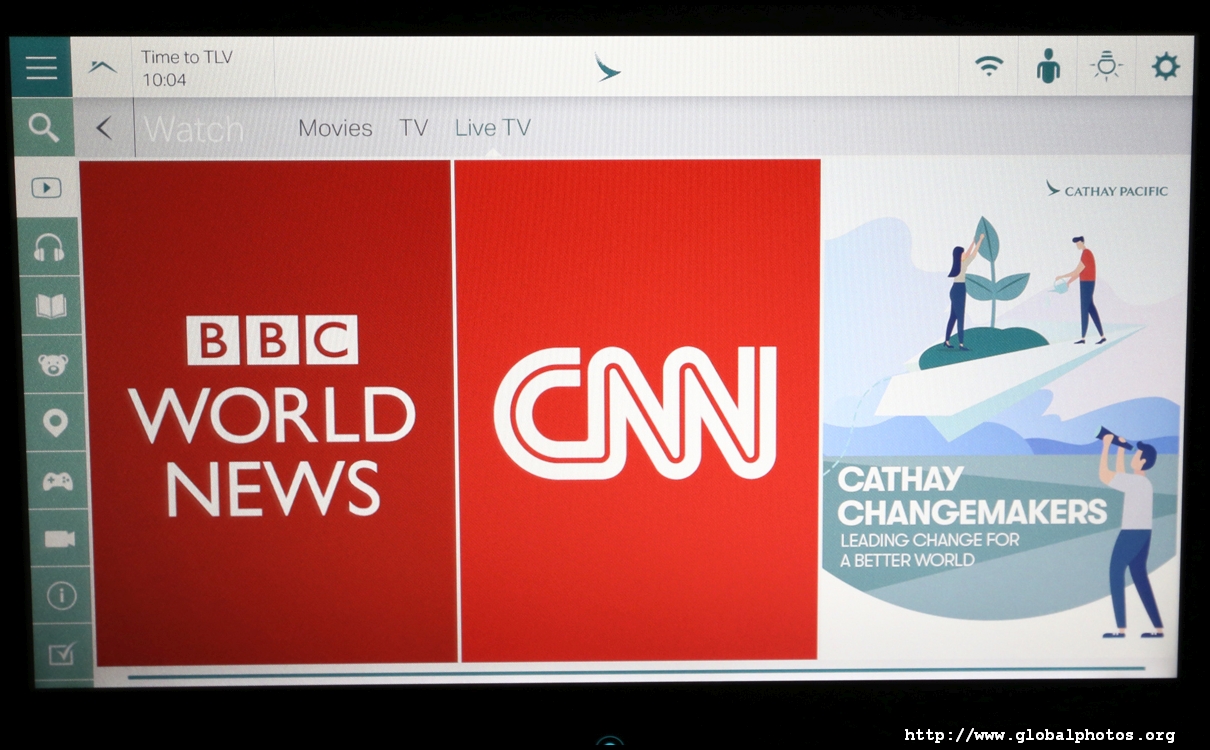The width and height of the screenshot is (1210, 750).
Task: Open the headphones audio section
Action: coord(48,247)
